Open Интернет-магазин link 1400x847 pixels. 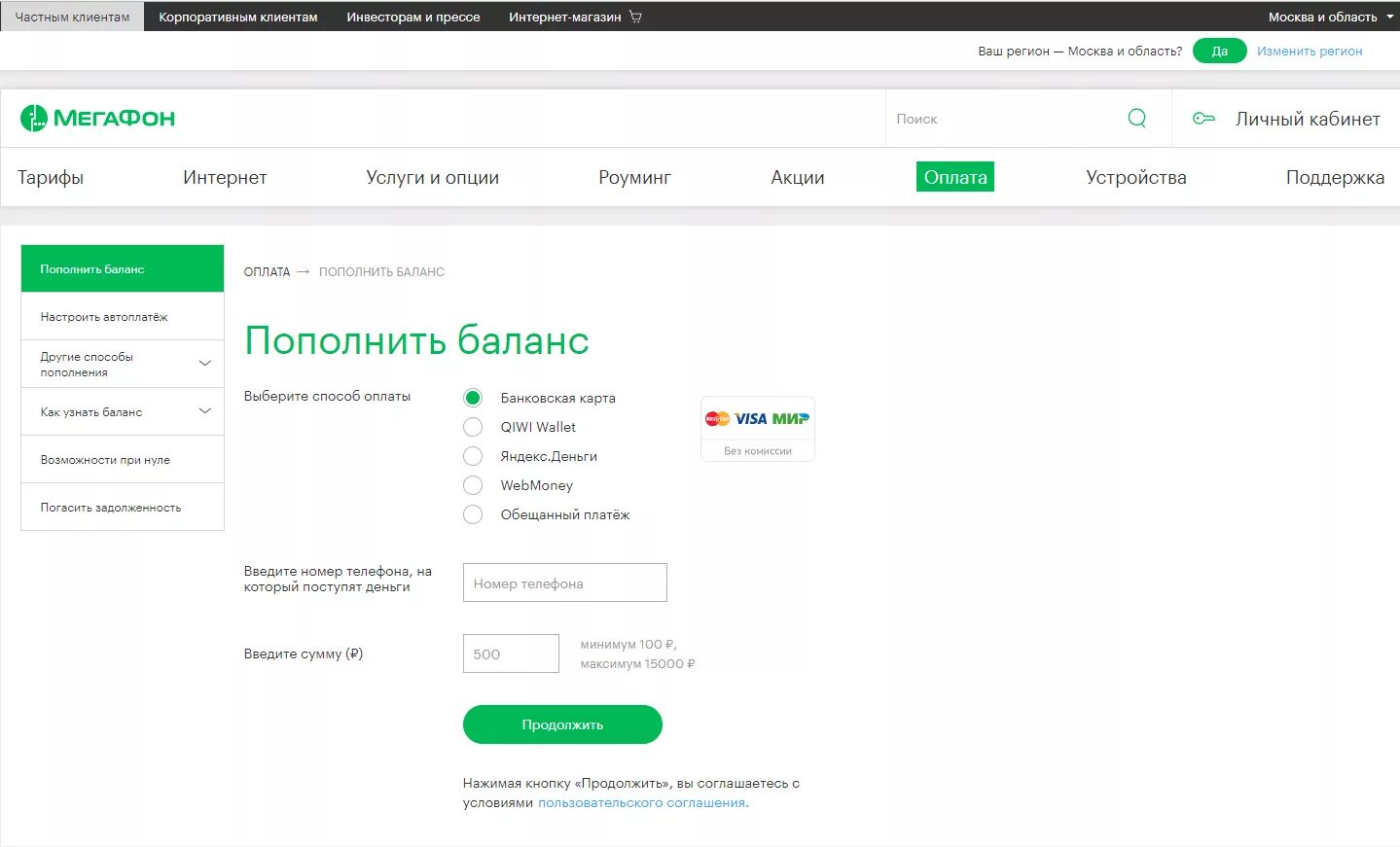tap(564, 17)
